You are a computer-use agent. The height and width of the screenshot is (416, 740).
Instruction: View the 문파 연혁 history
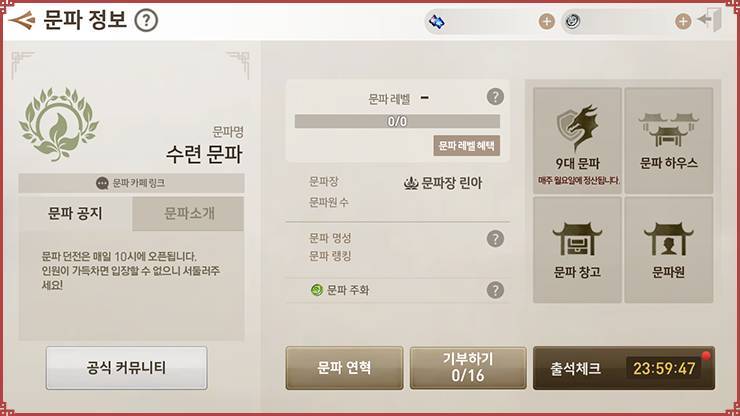[x=344, y=368]
